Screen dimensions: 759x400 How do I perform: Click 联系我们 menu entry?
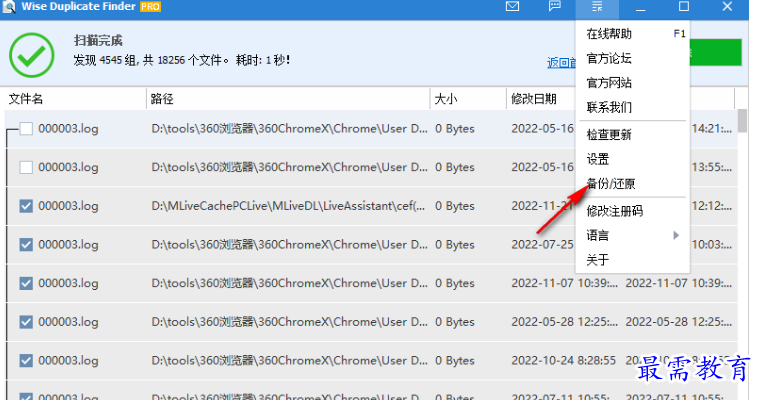click(x=632, y=107)
